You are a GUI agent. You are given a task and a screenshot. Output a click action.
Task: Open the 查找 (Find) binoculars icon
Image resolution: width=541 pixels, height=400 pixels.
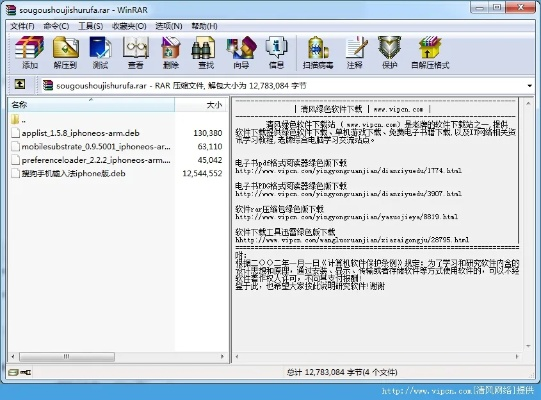pos(206,52)
